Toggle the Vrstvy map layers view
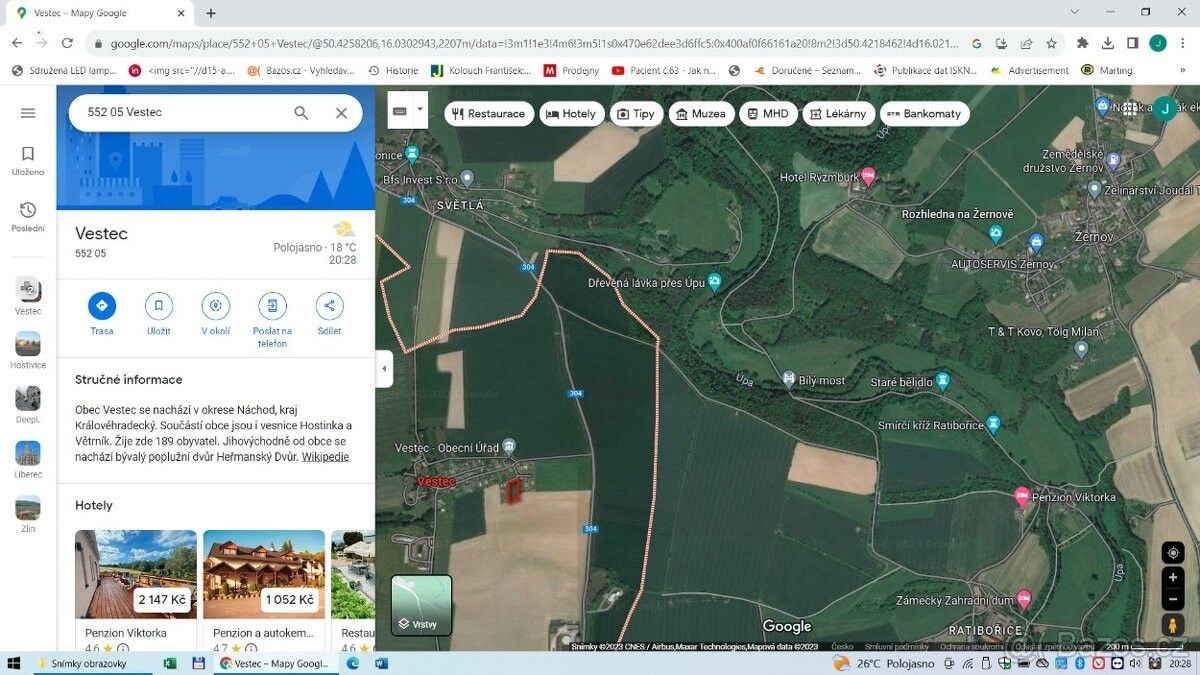Viewport: 1200px width, 675px height. pyautogui.click(x=421, y=605)
